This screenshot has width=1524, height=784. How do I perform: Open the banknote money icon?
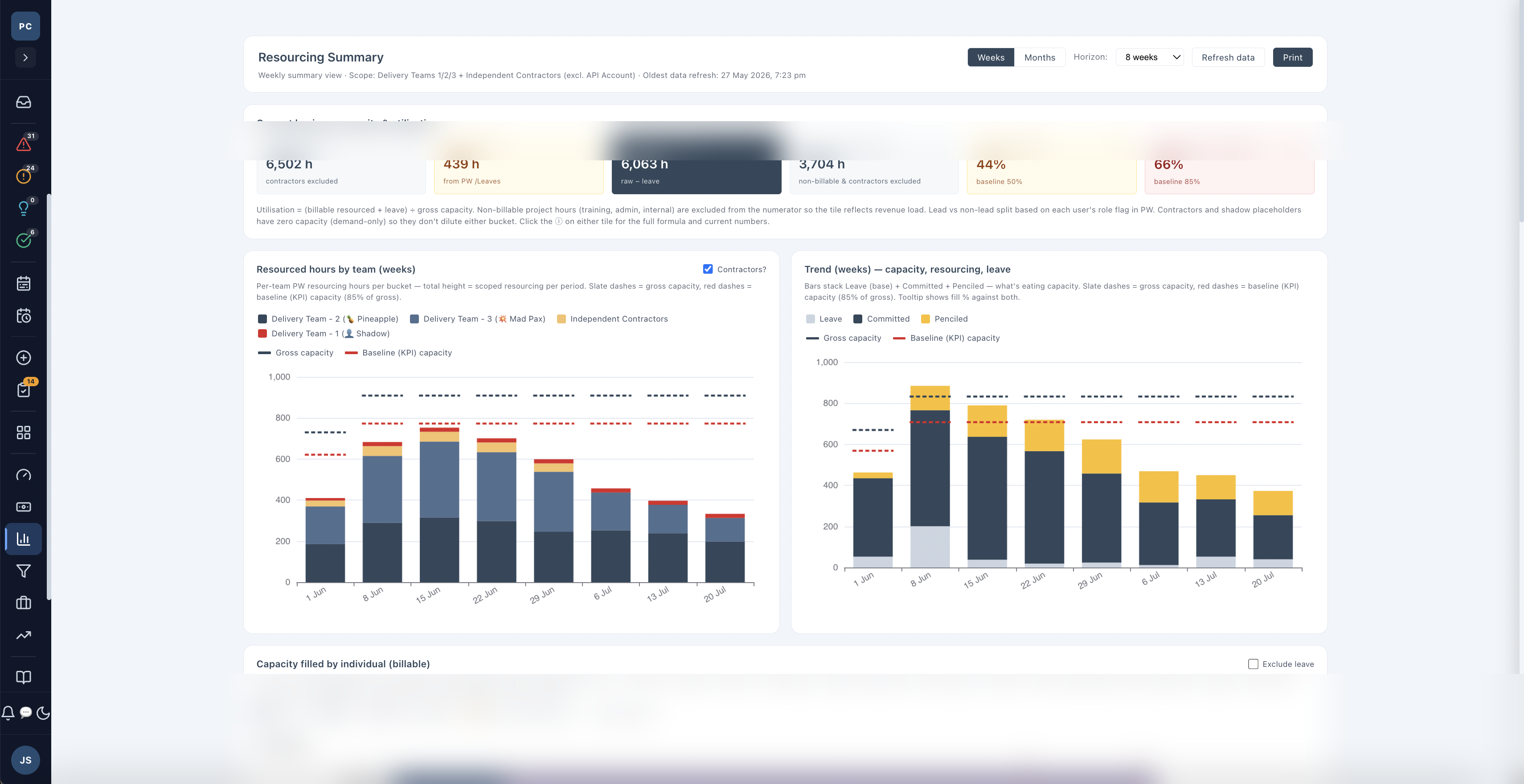pyautogui.click(x=24, y=506)
